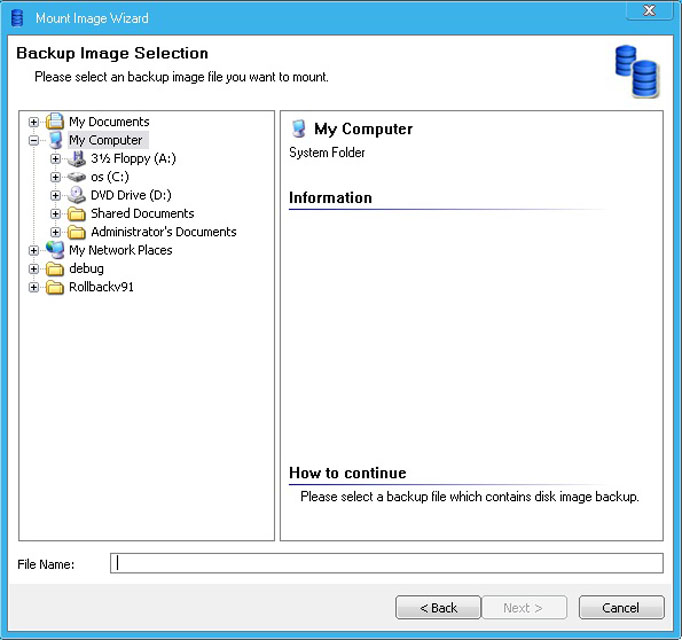Image resolution: width=682 pixels, height=640 pixels.
Task: Click the 'Please select a backup file' hint text
Action: [470, 496]
